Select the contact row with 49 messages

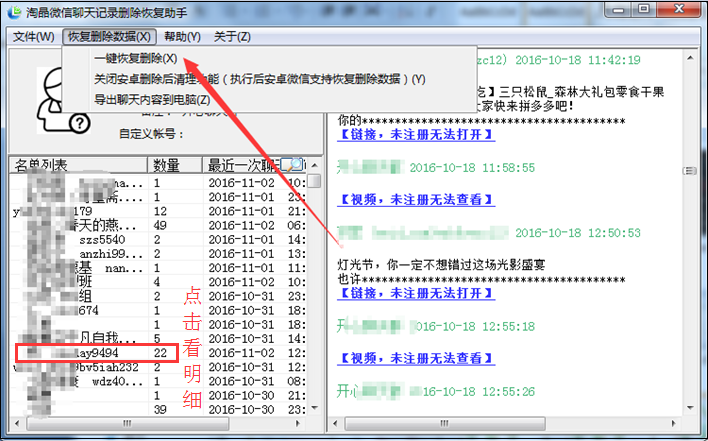tap(158, 225)
